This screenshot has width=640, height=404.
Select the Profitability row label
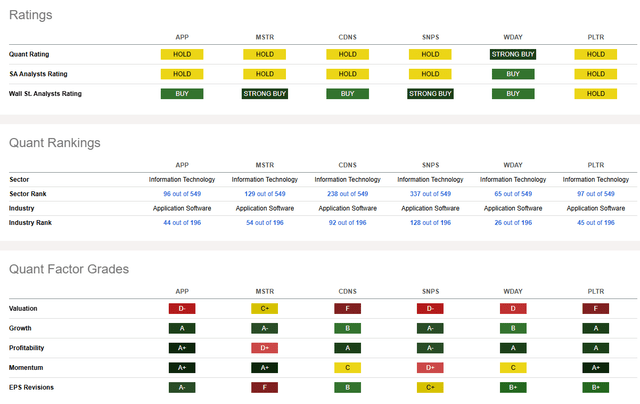pos(27,348)
